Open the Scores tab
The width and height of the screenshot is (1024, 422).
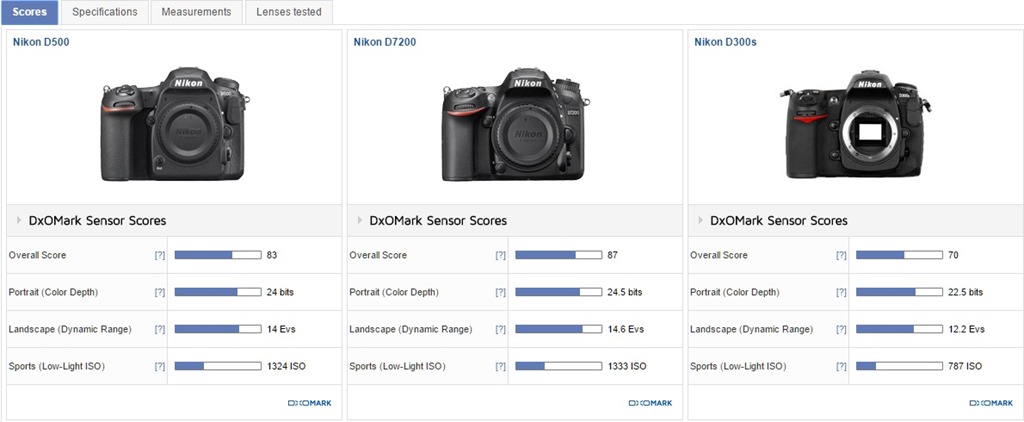(29, 12)
